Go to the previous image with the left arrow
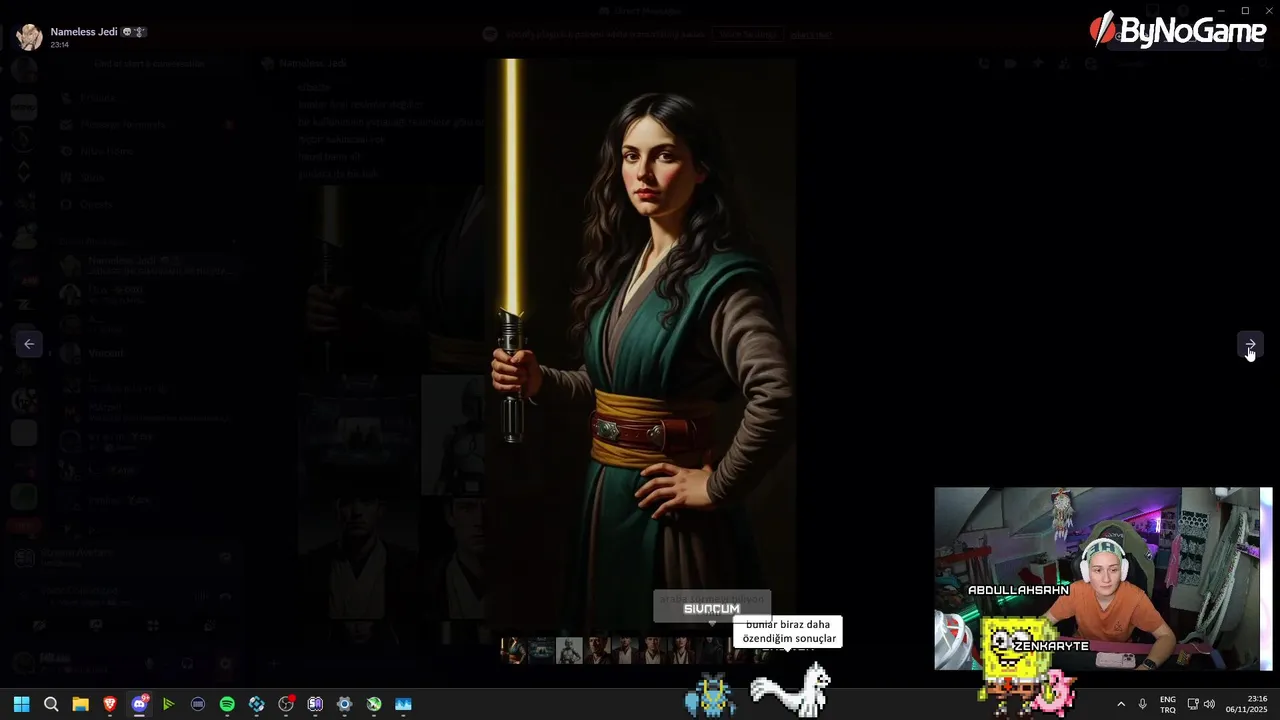Screen dimensions: 1280x720 [29, 344]
